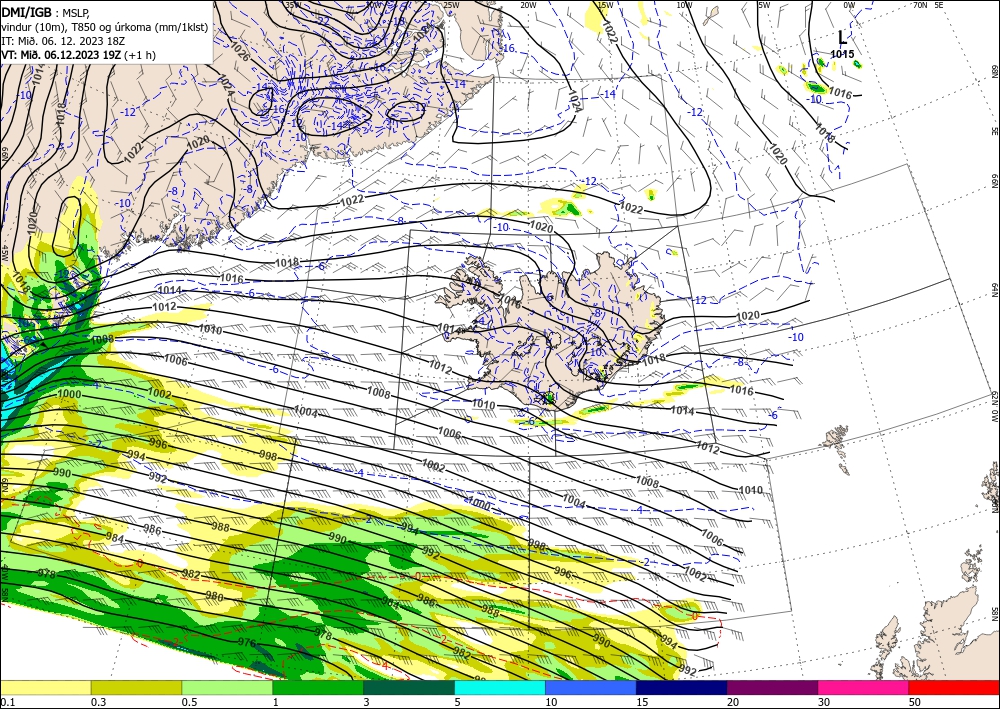1000x709 pixels.
Task: Click the "20W" longitude label
Action: (x=528, y=5)
